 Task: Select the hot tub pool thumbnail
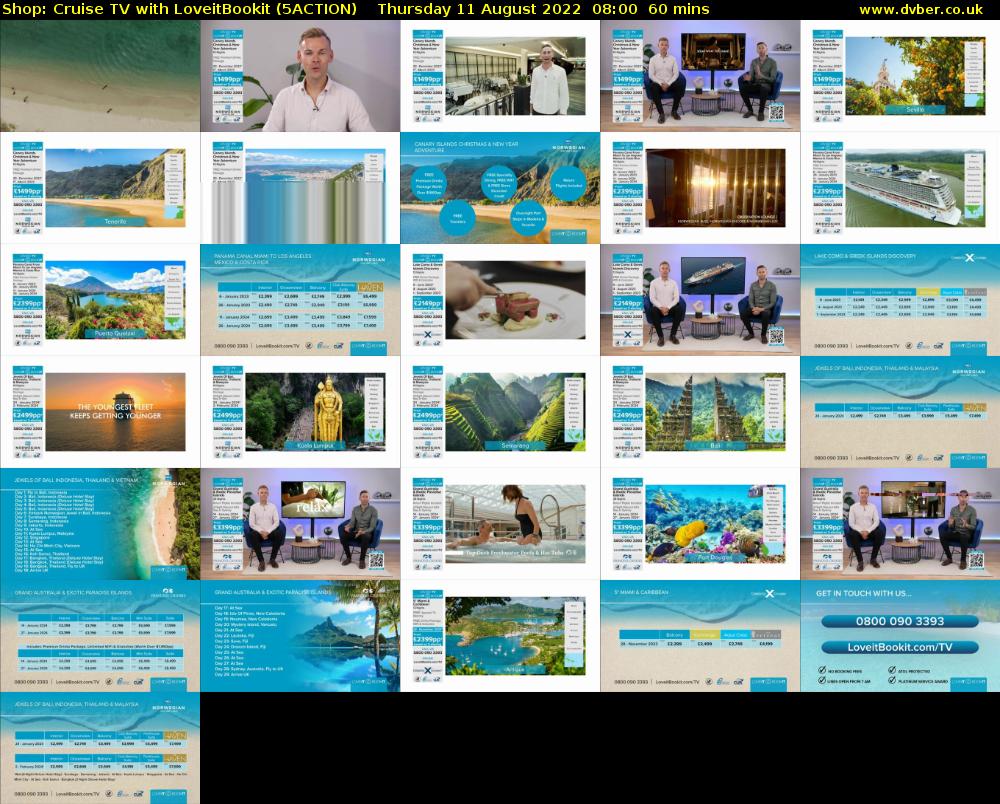point(500,524)
